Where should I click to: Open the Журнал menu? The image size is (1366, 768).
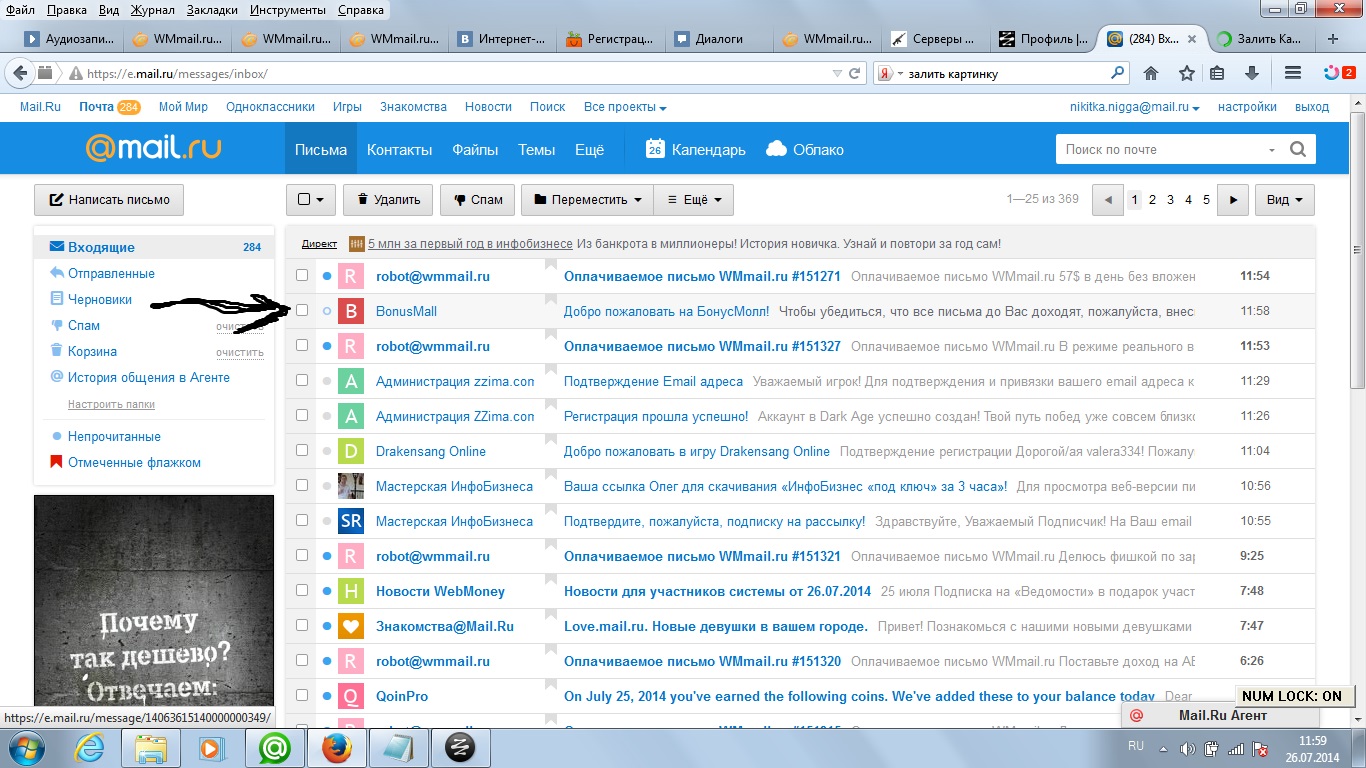pyautogui.click(x=152, y=10)
